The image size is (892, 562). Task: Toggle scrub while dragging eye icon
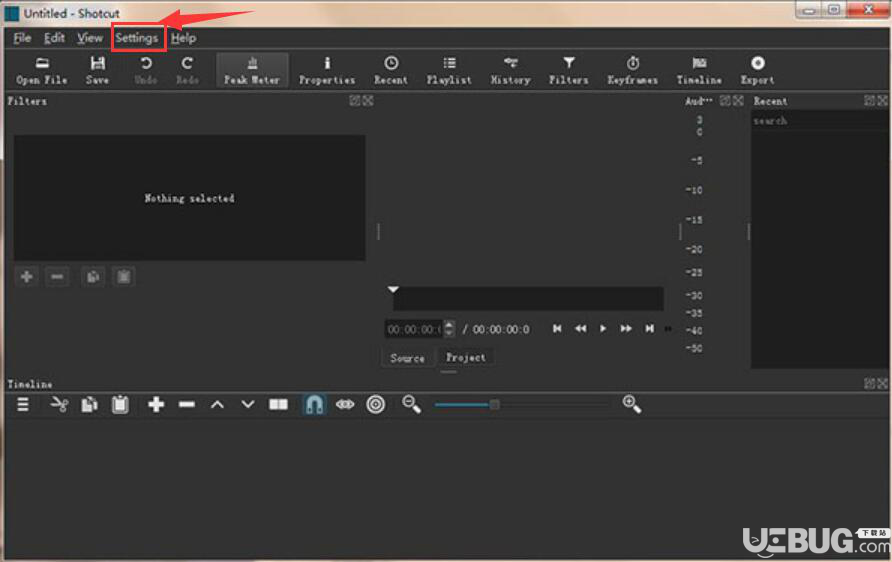click(x=345, y=404)
